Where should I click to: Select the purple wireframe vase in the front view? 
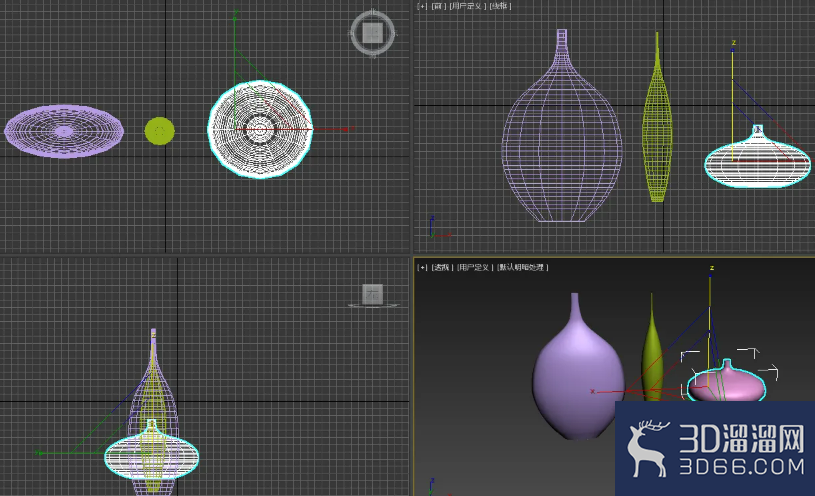coord(562,126)
